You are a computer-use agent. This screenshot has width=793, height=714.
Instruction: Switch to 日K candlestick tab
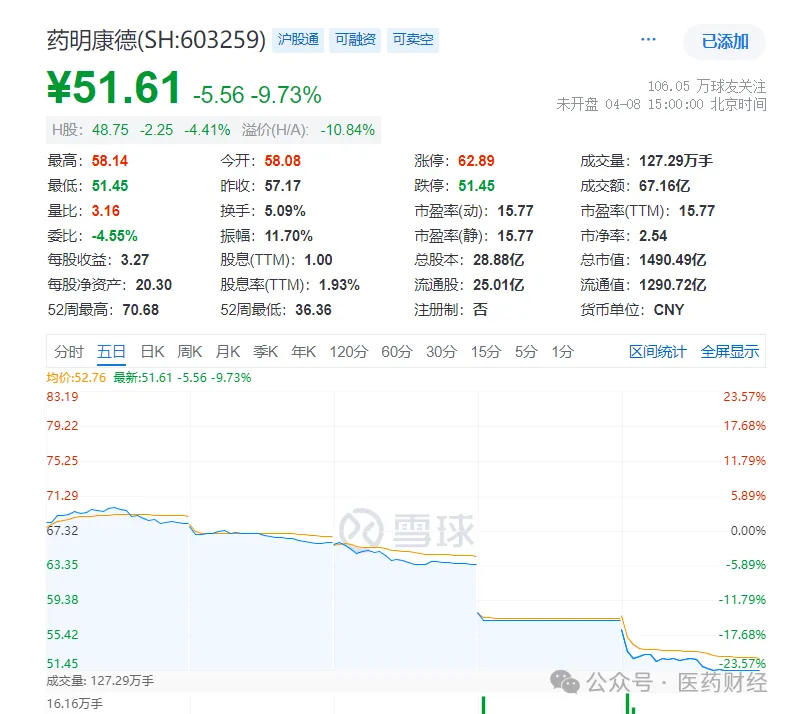click(x=152, y=351)
